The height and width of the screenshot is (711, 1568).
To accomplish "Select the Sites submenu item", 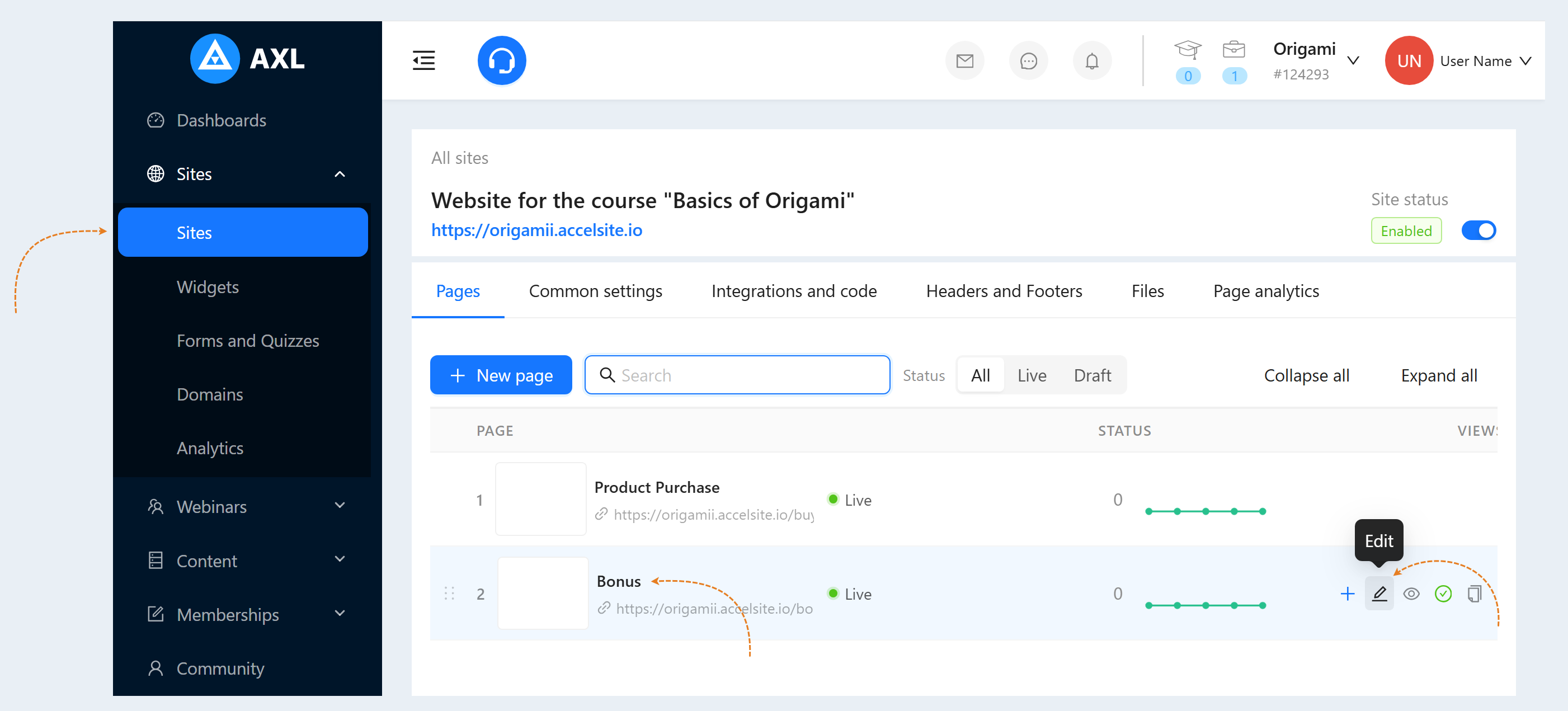I will coord(243,232).
